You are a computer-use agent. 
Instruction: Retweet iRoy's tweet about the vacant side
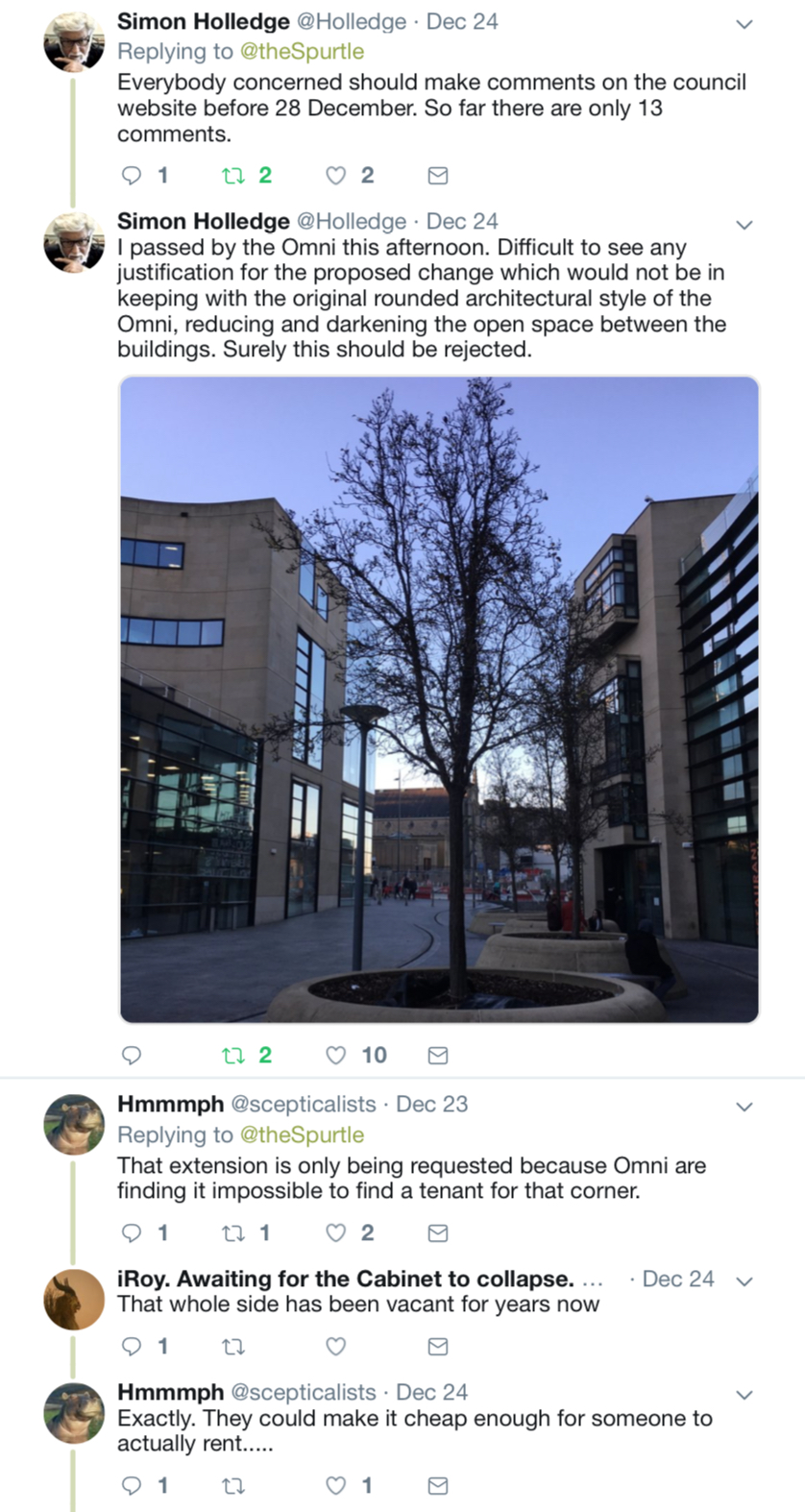click(233, 1346)
